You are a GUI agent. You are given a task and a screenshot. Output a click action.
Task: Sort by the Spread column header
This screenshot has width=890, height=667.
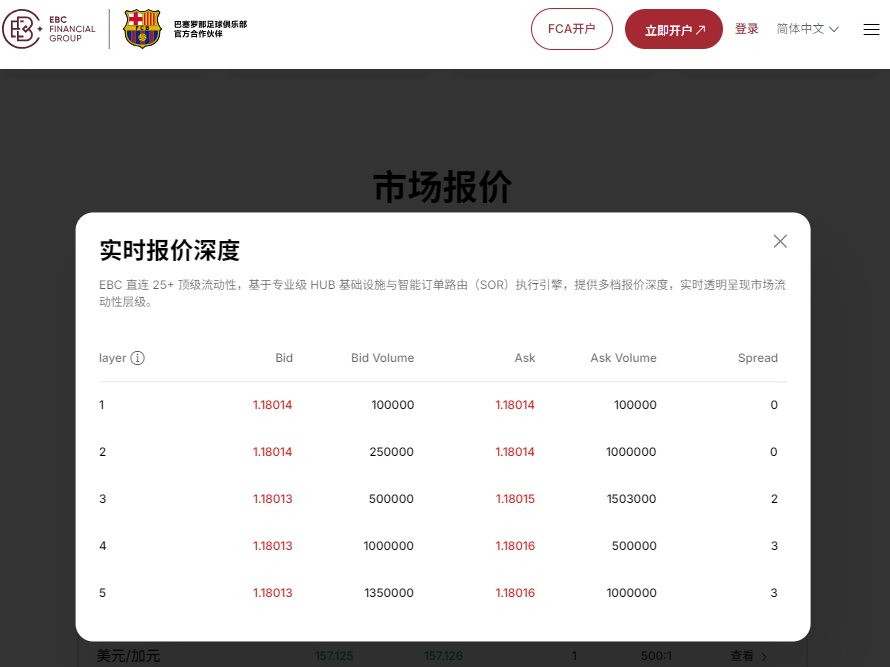757,358
